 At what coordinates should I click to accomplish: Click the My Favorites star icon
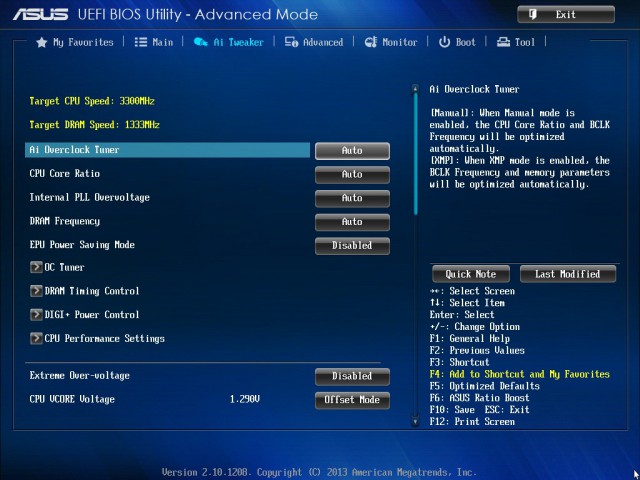pyautogui.click(x=42, y=42)
